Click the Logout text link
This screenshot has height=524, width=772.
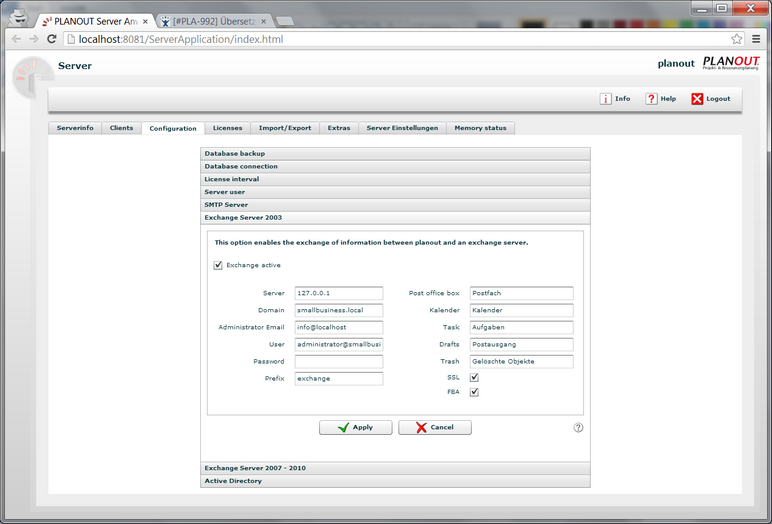(x=718, y=99)
